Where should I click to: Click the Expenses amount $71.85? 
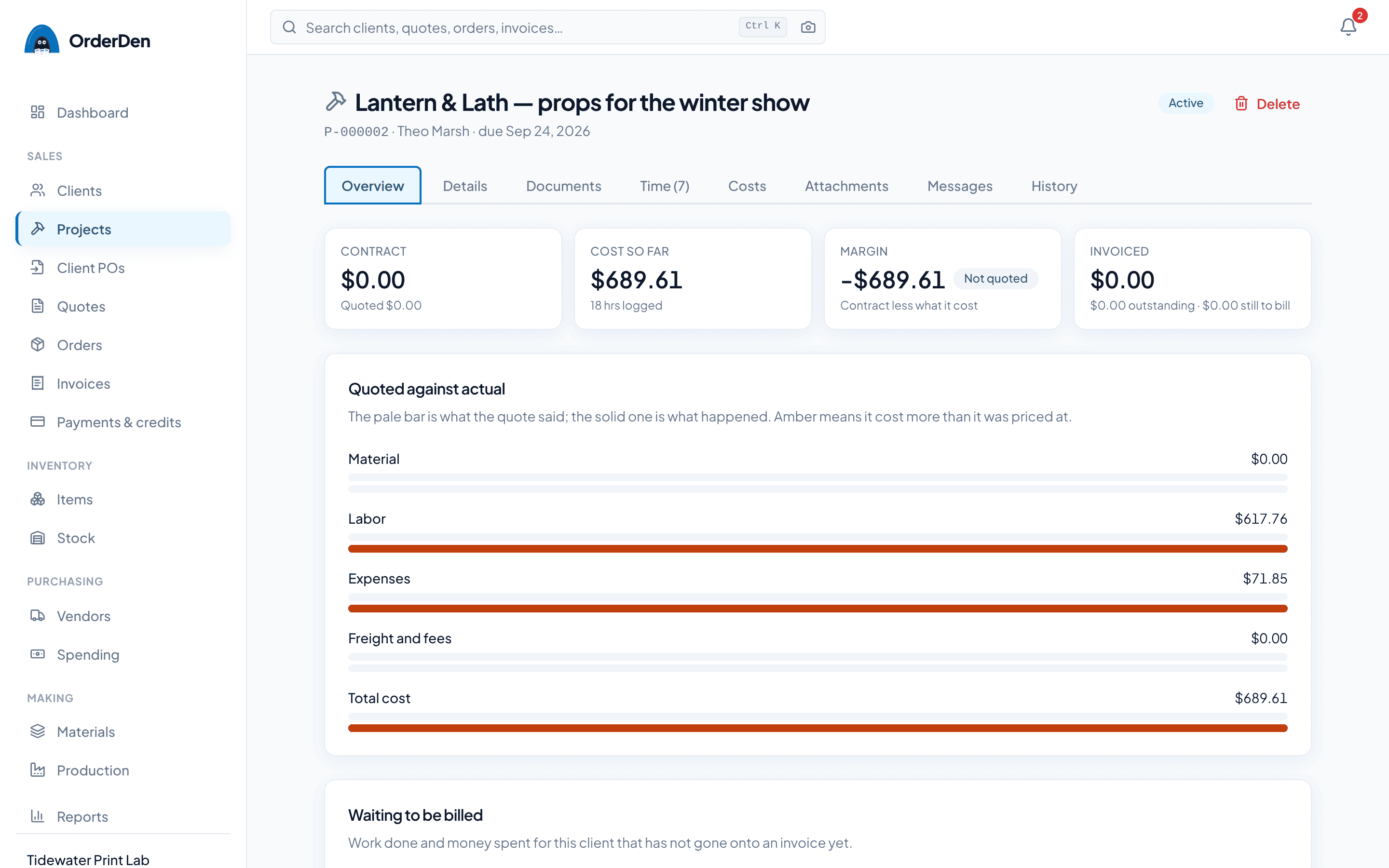(1265, 579)
